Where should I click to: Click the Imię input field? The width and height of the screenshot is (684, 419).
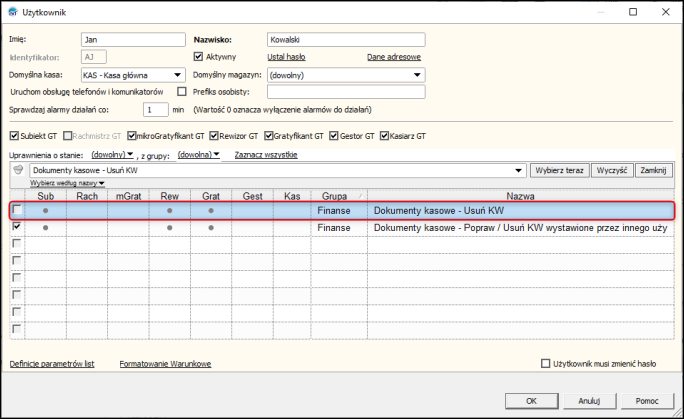tap(133, 40)
